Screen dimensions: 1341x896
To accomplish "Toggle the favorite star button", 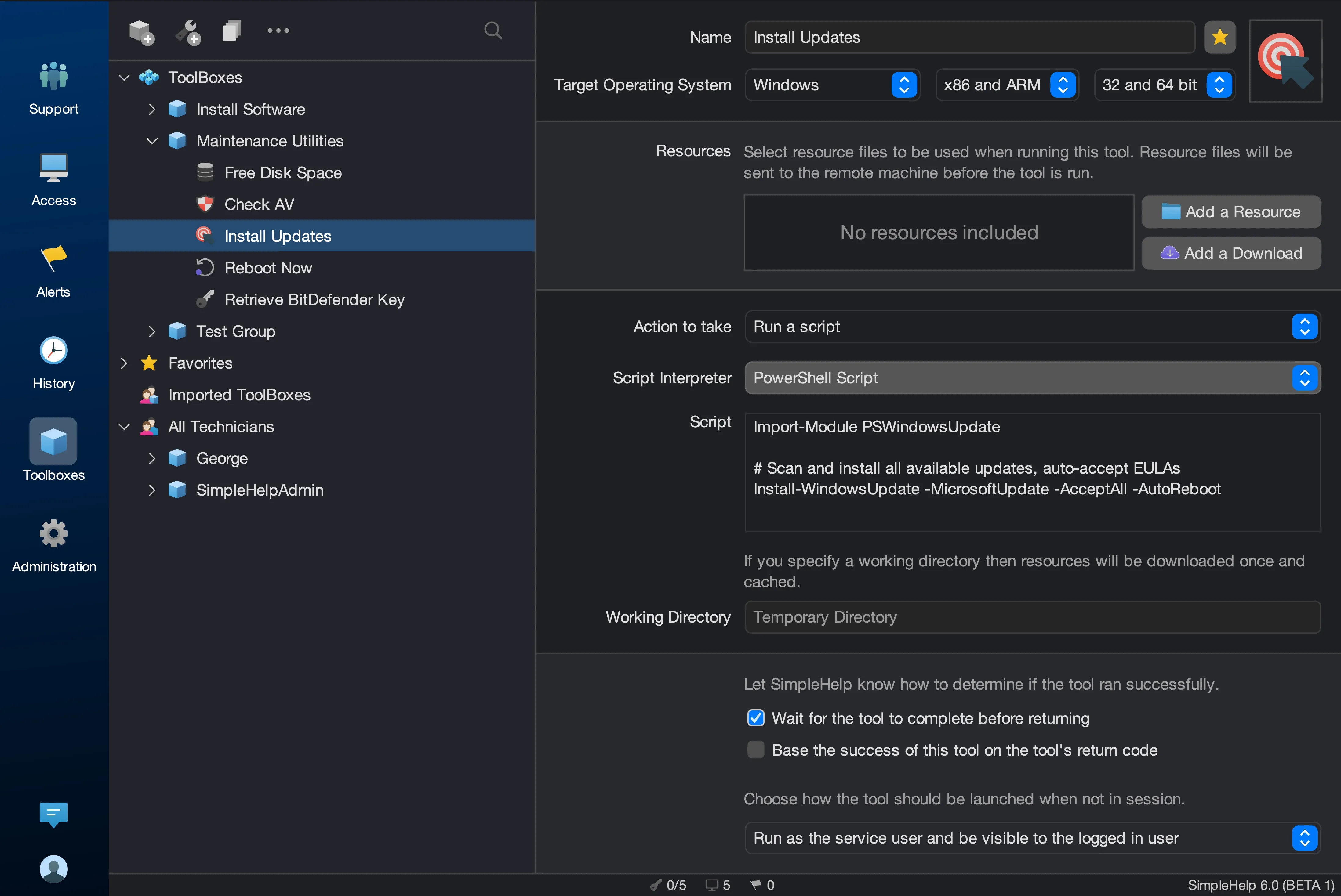I will coord(1219,37).
